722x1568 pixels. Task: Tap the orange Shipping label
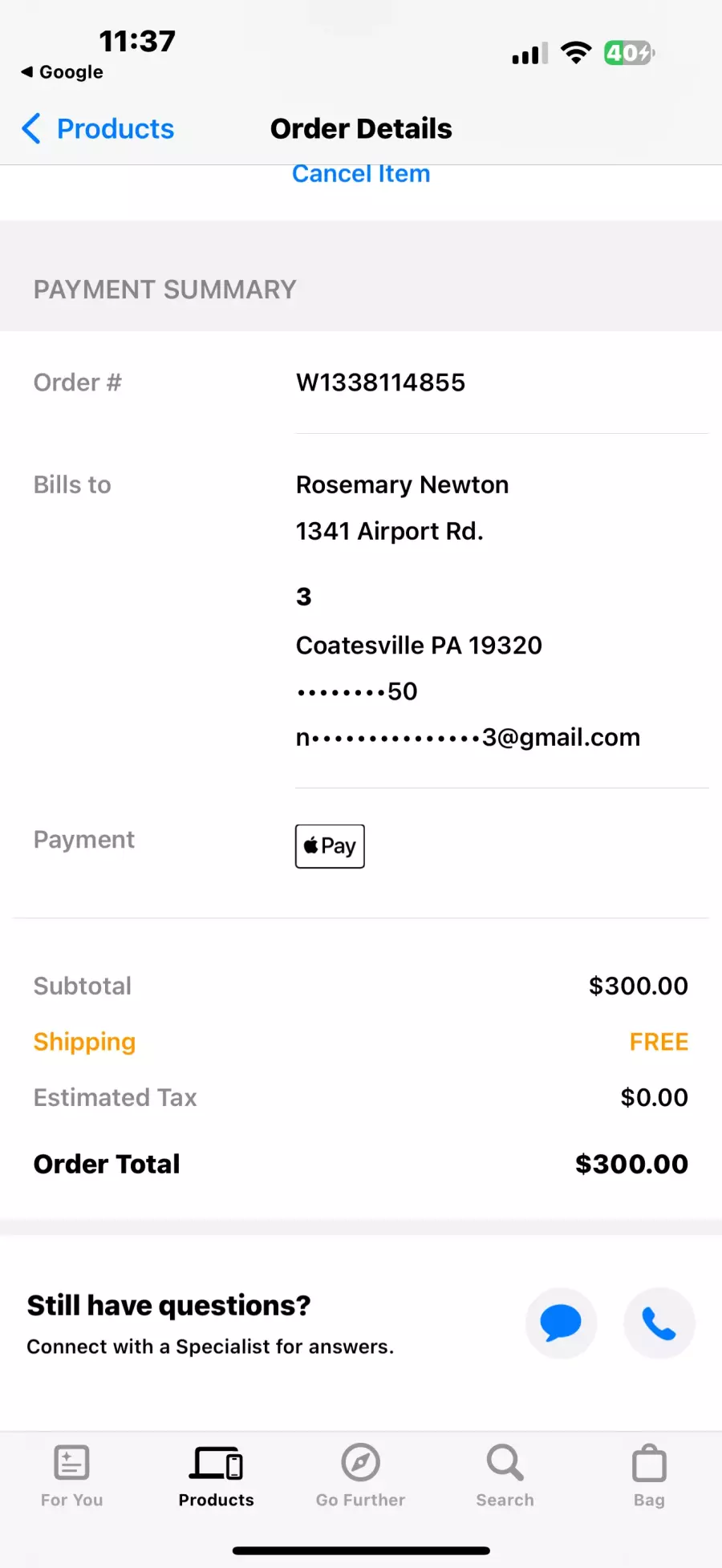click(84, 1042)
